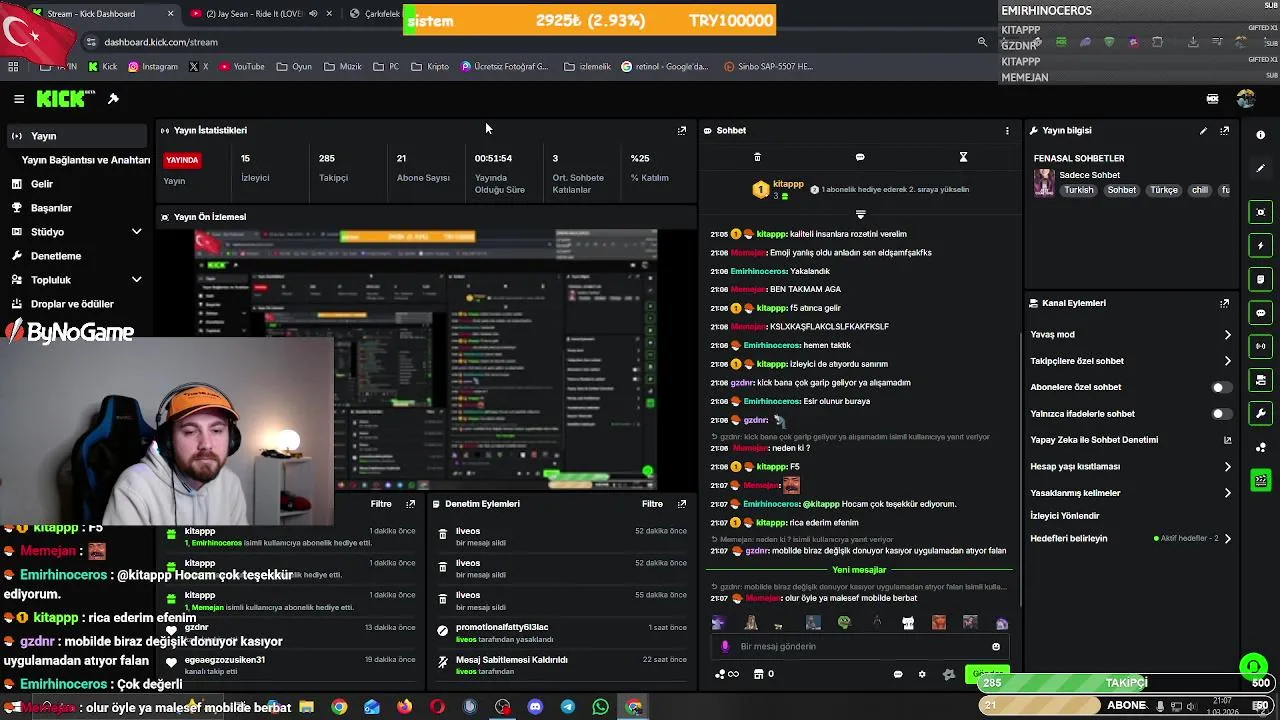Open Yasaklanmış kelimeler options arrow
This screenshot has width=1280, height=720.
(1228, 493)
